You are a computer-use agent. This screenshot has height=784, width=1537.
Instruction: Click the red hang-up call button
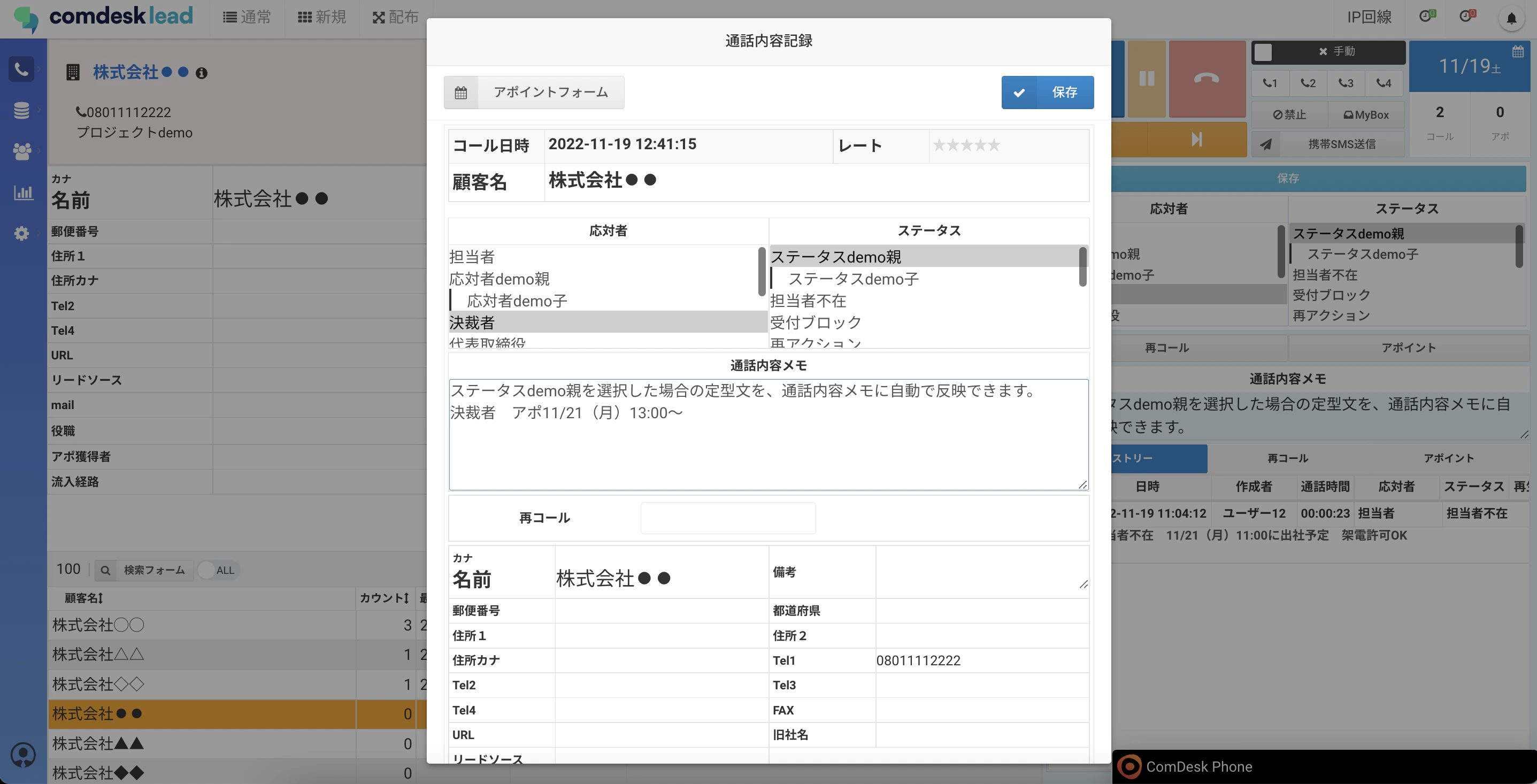(x=1206, y=79)
